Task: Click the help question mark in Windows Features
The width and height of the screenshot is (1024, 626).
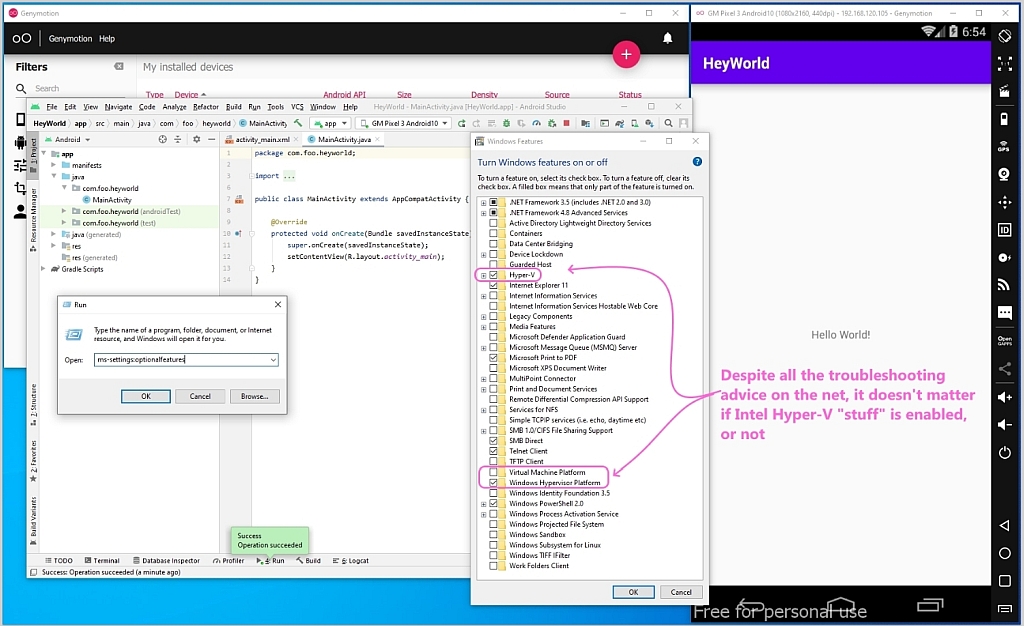Action: pos(697,162)
